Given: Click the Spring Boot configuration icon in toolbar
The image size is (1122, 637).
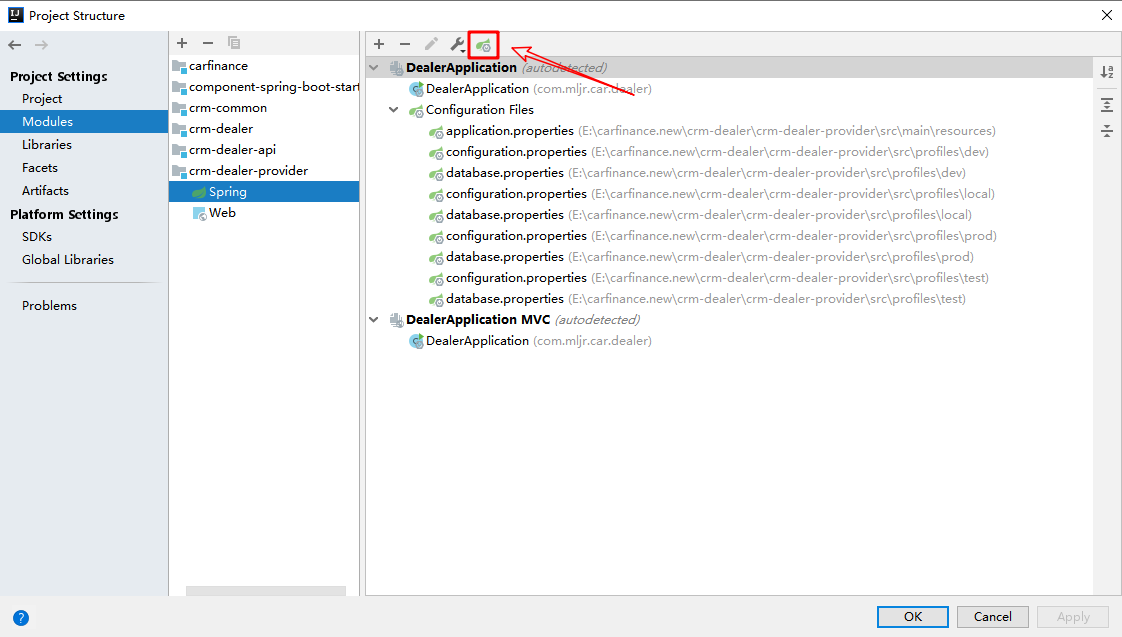Looking at the screenshot, I should tap(483, 44).
